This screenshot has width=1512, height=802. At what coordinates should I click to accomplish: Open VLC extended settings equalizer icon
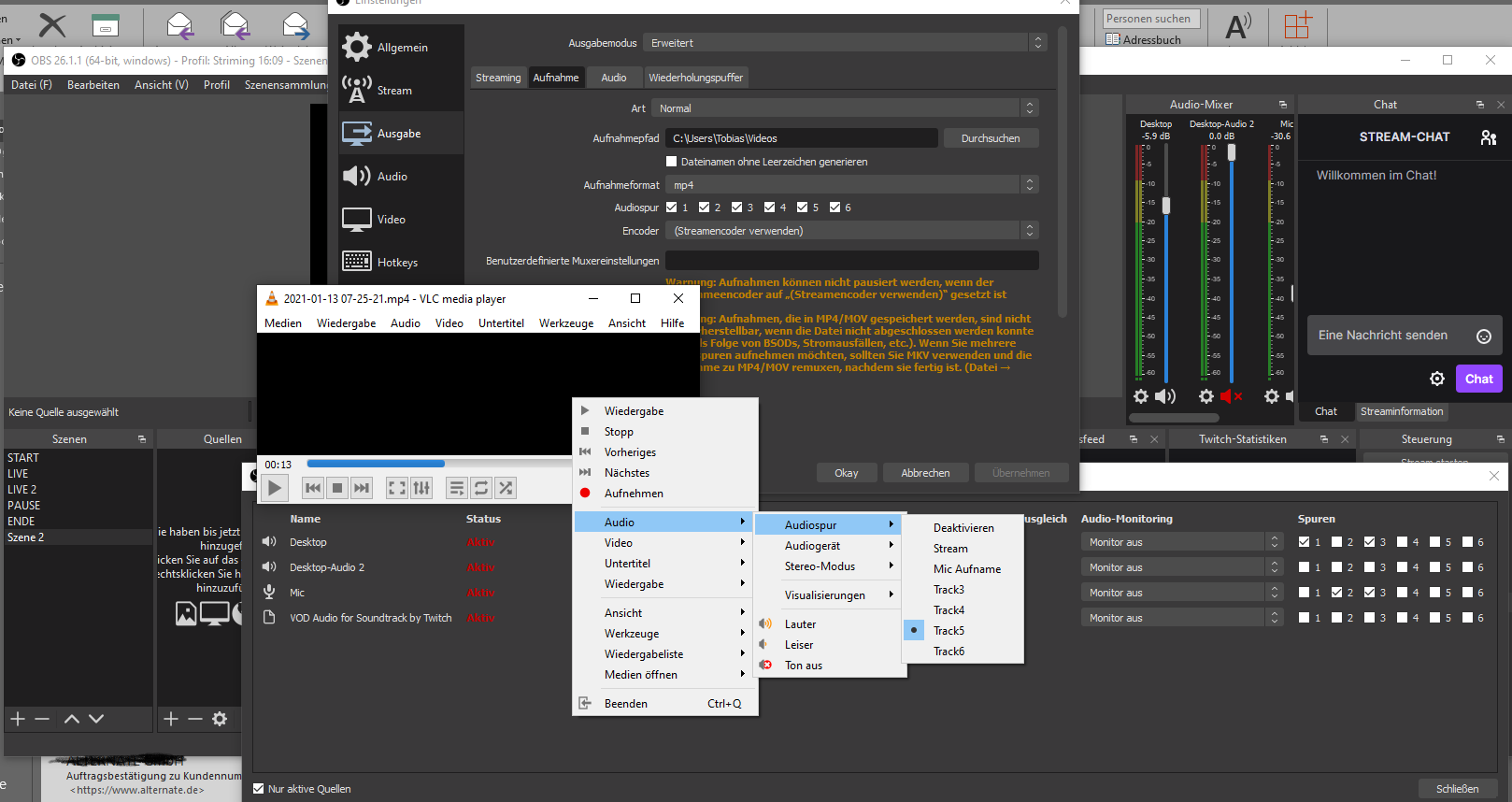[421, 488]
